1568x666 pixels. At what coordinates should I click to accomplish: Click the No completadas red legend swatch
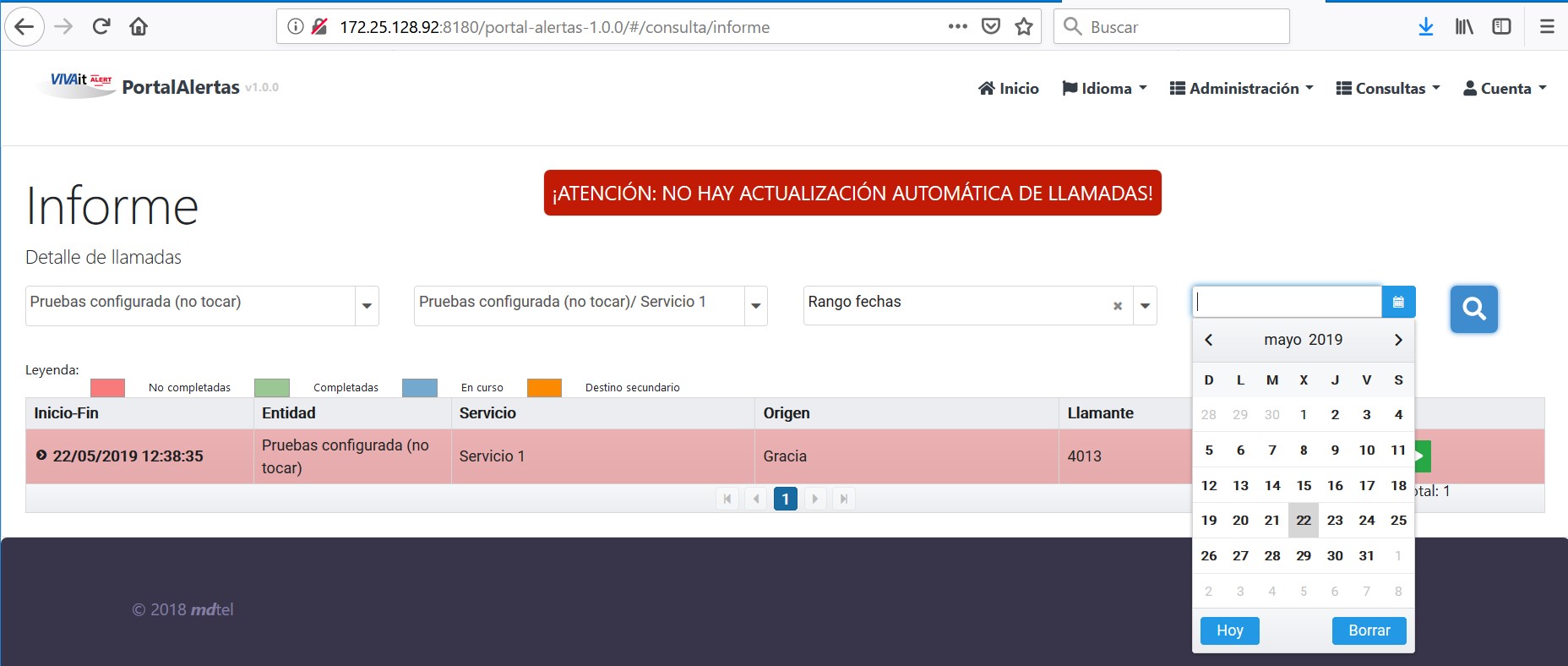pyautogui.click(x=107, y=387)
